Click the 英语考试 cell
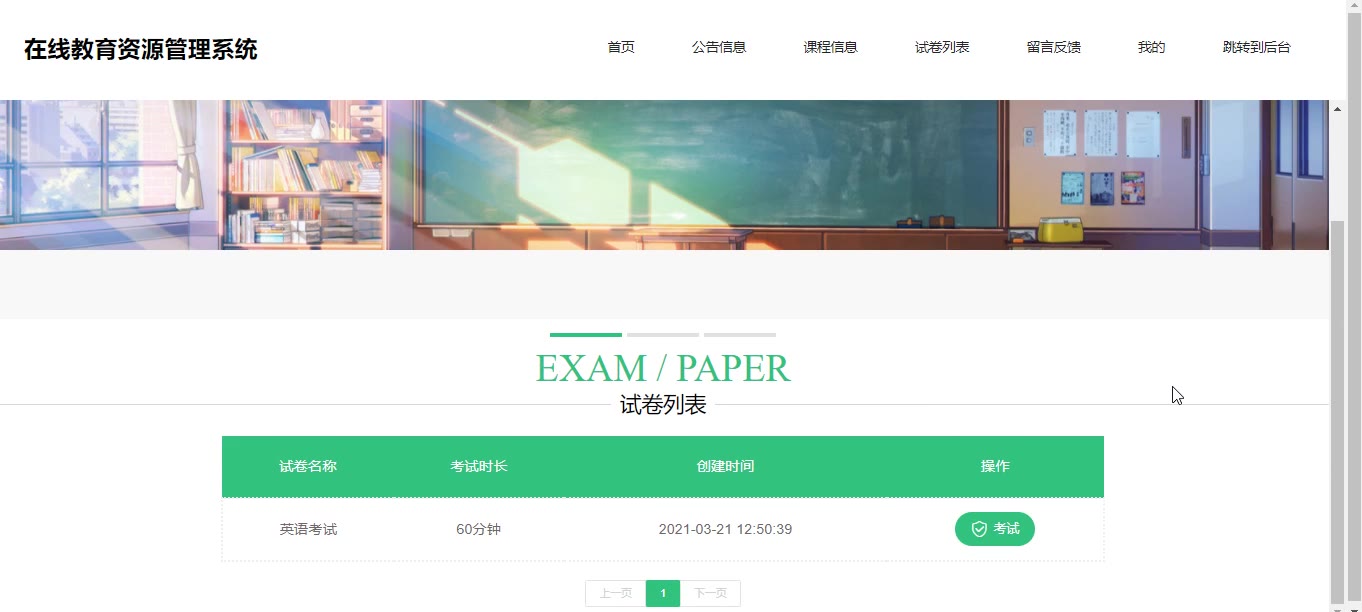The width and height of the screenshot is (1362, 612). [x=308, y=529]
